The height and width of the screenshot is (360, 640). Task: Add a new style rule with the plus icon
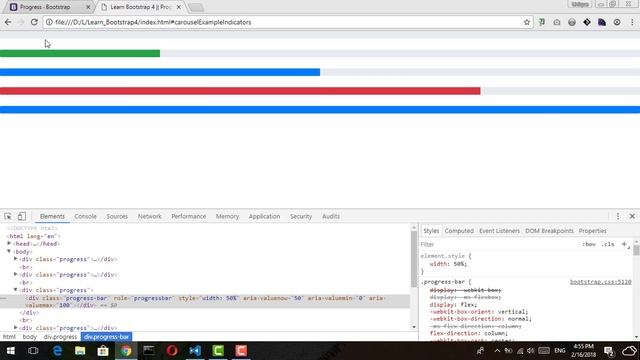click(x=624, y=244)
